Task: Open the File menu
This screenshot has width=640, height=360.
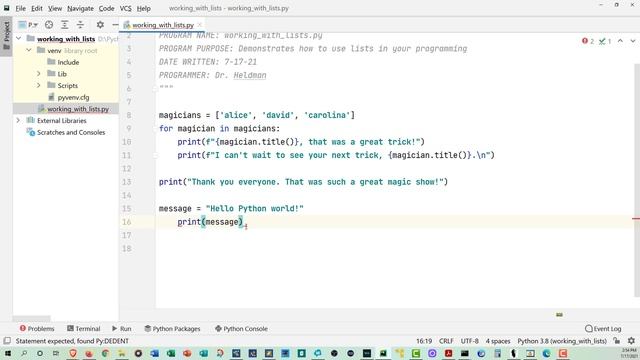Action: click(x=20, y=8)
